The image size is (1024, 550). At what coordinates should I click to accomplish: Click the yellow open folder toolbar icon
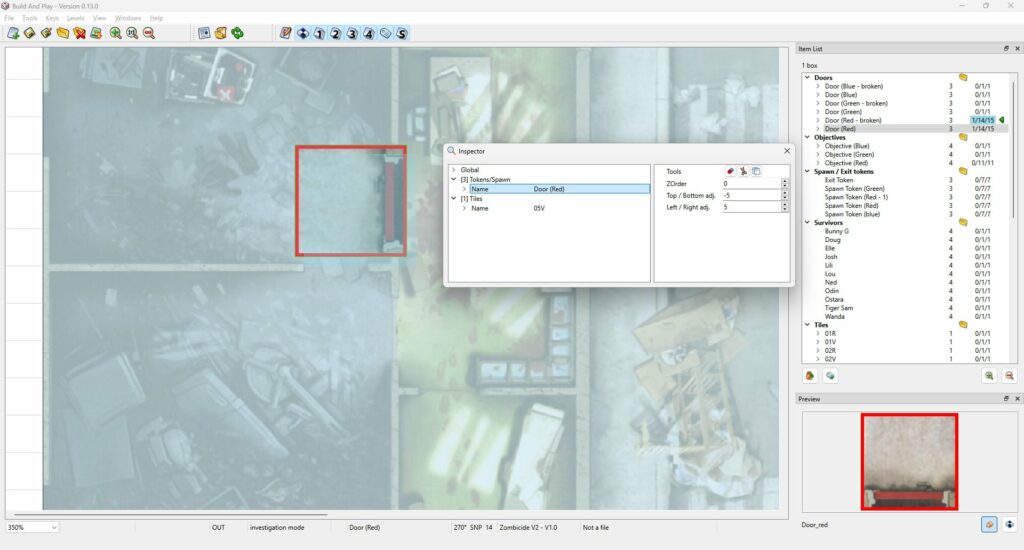tap(63, 33)
